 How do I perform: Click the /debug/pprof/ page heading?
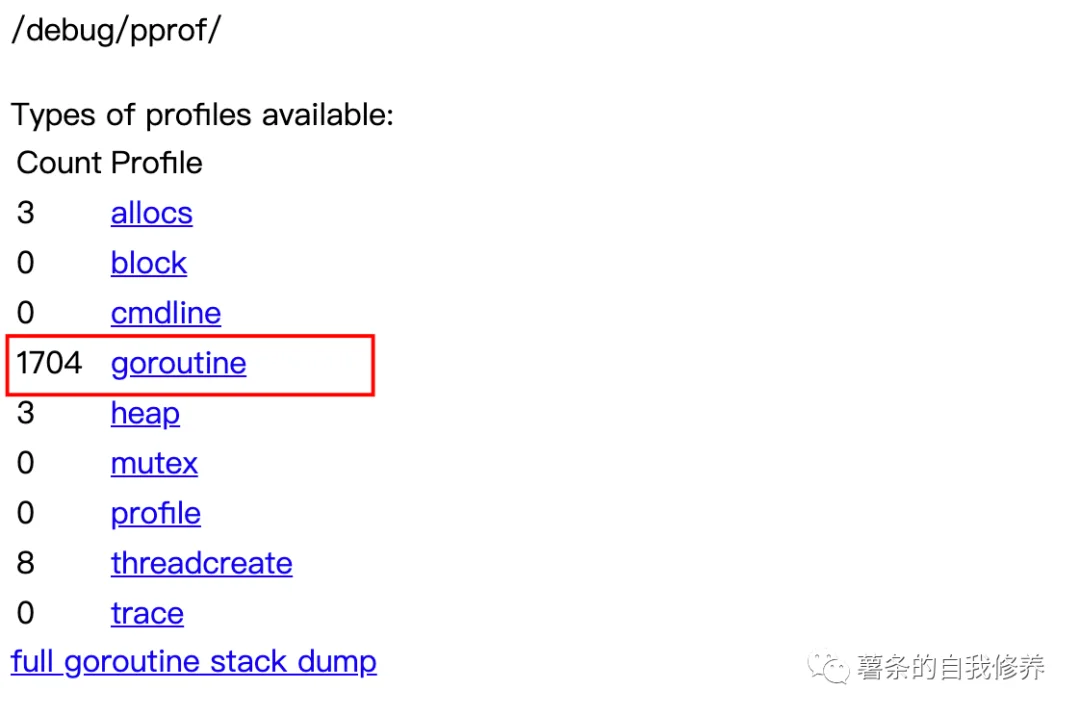point(116,29)
